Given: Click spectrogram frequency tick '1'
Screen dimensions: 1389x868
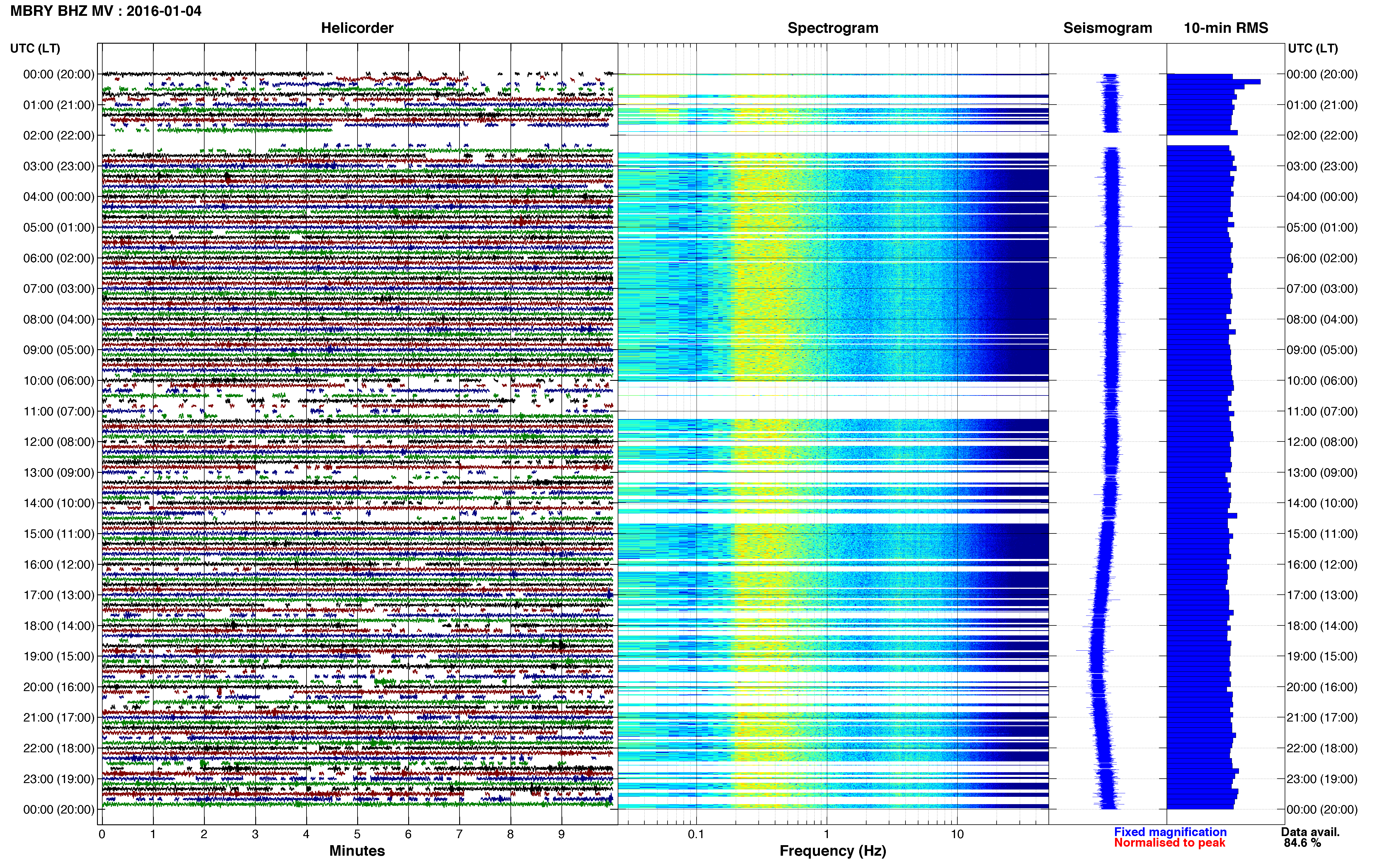Looking at the screenshot, I should point(827,834).
